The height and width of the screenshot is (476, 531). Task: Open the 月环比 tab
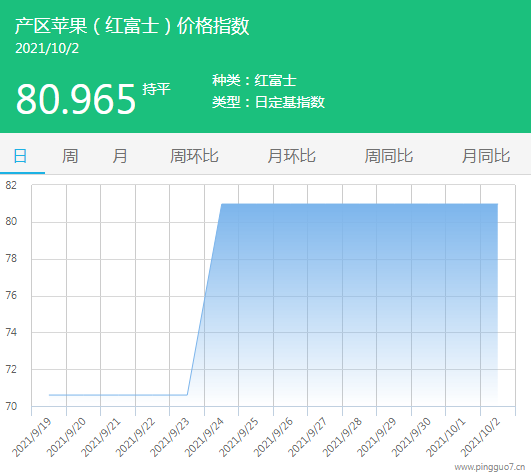click(x=291, y=156)
